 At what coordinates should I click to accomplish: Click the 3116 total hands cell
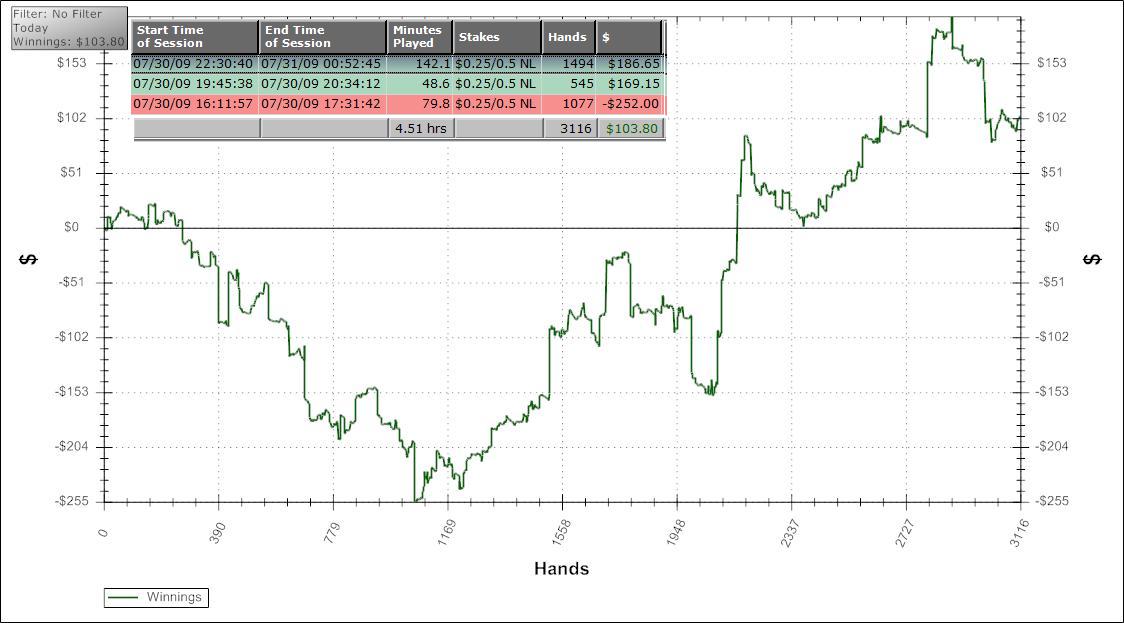point(569,128)
